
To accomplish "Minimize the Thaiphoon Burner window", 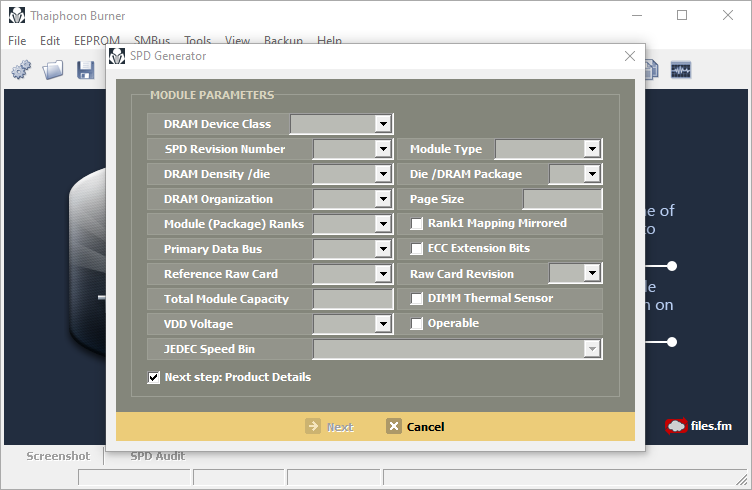I will tap(637, 15).
